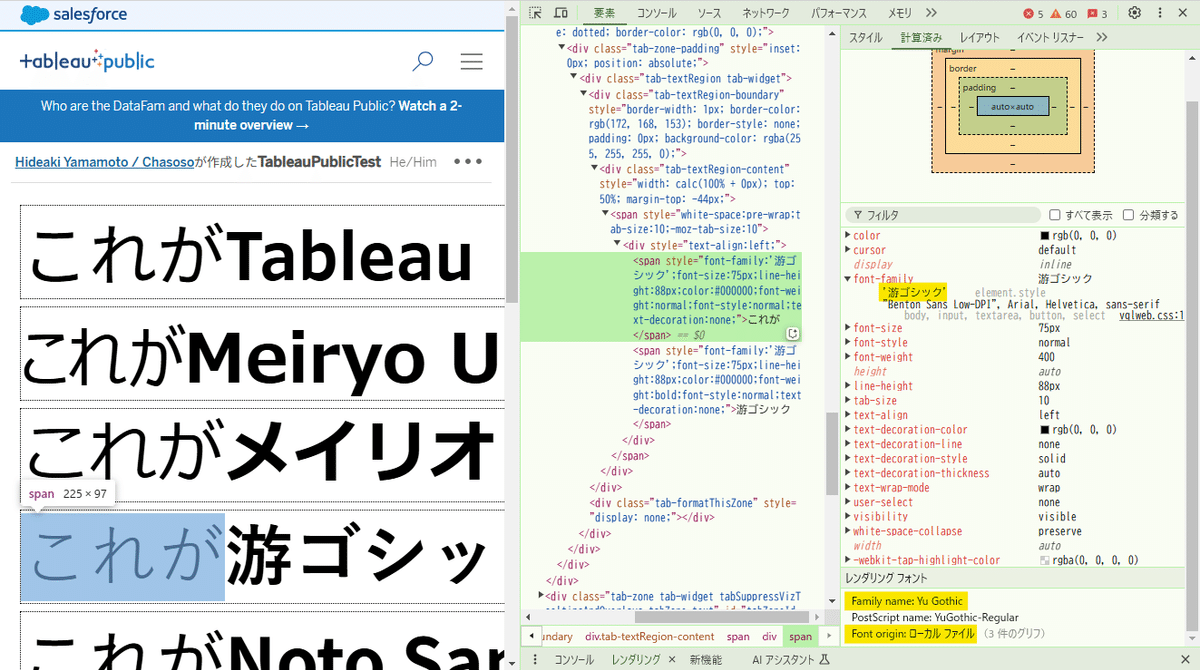Open the DevTools three-dot customize menu

(x=1159, y=13)
